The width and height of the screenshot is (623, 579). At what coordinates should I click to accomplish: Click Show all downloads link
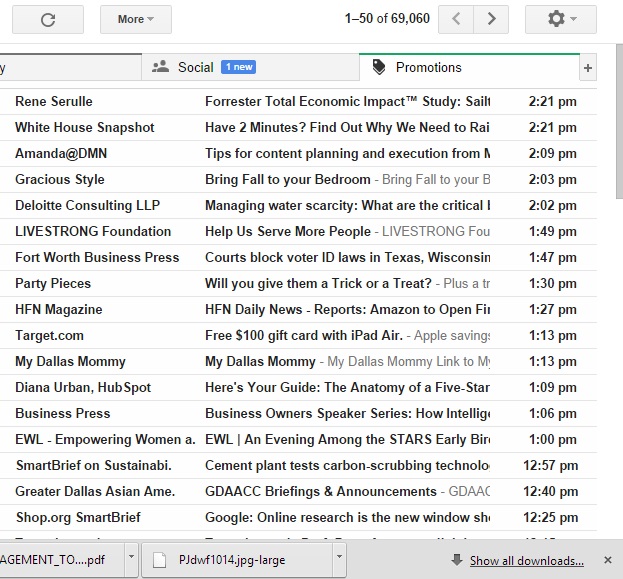coord(526,561)
